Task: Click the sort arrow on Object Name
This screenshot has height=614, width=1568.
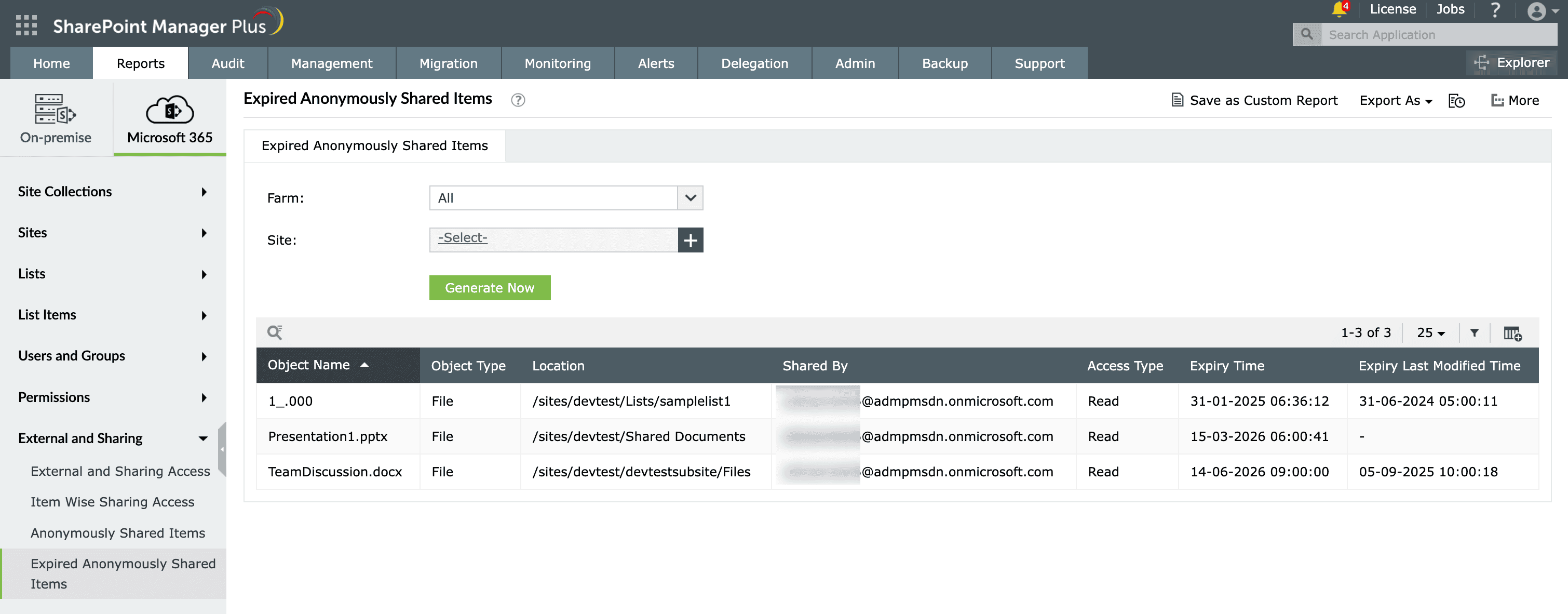Action: tap(364, 365)
